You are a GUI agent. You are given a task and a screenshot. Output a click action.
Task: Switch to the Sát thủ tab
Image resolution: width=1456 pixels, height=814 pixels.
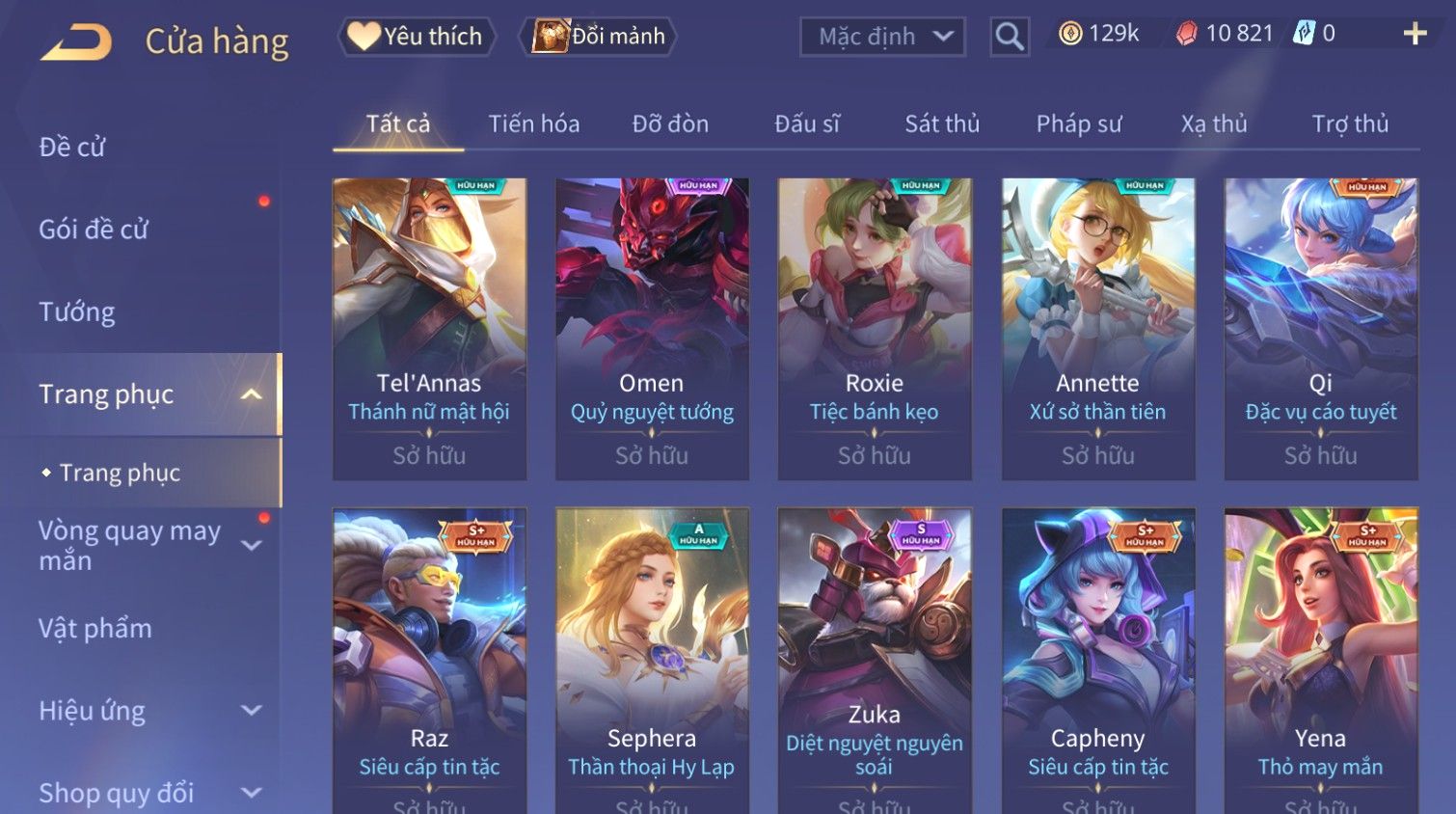[x=942, y=123]
